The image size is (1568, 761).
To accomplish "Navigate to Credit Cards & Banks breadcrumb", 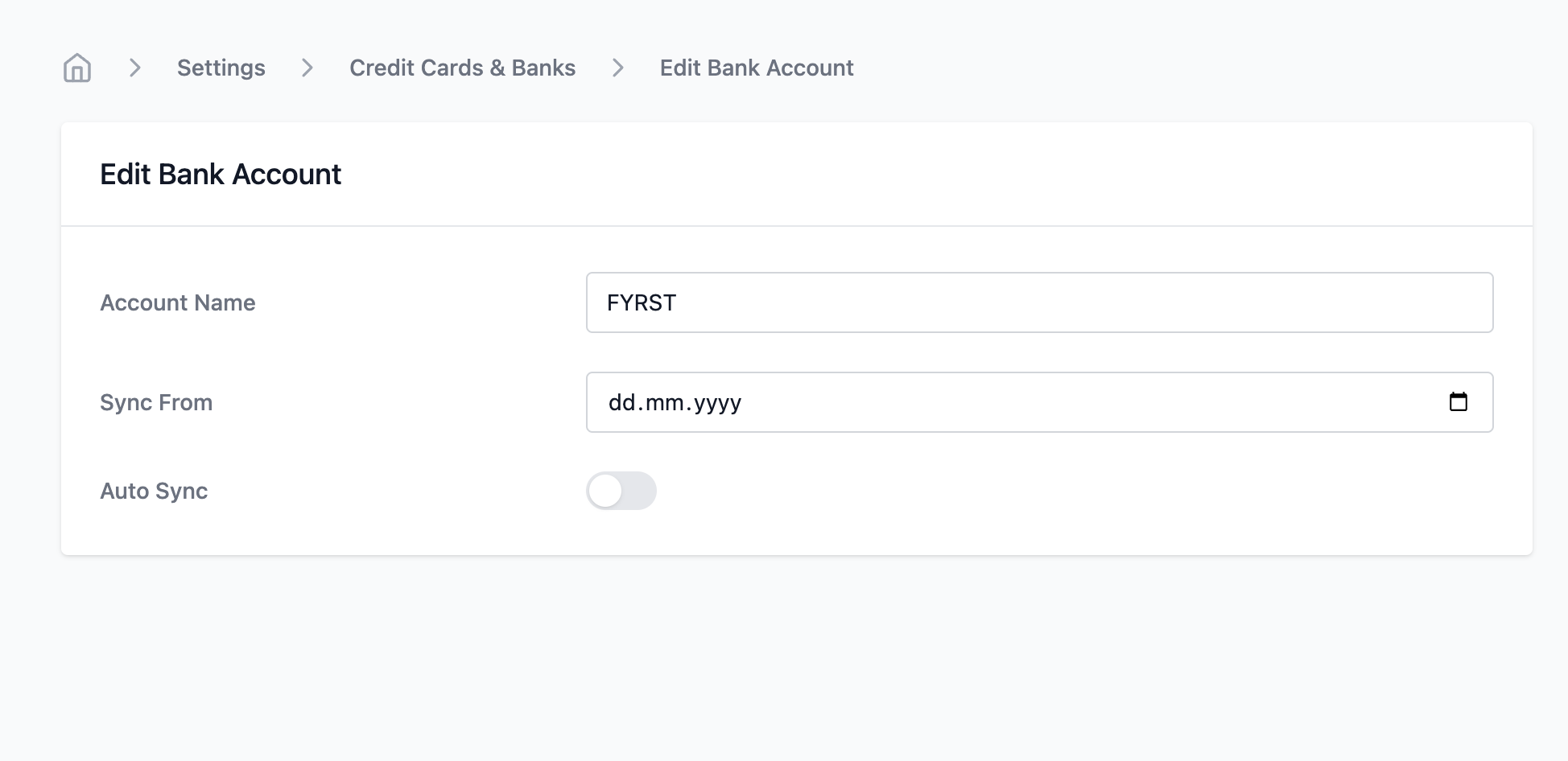I will pyautogui.click(x=463, y=68).
